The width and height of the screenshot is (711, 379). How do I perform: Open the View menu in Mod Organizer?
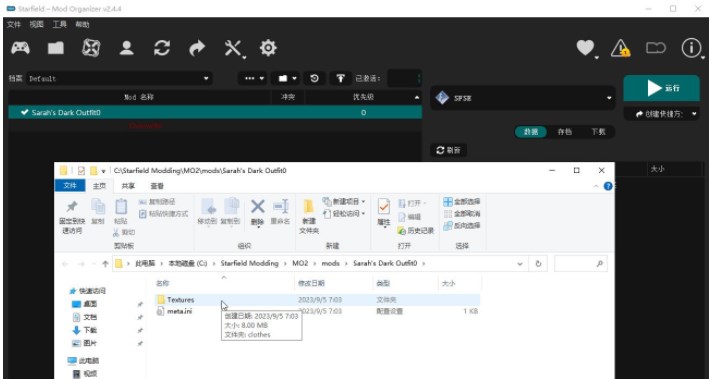[x=37, y=24]
